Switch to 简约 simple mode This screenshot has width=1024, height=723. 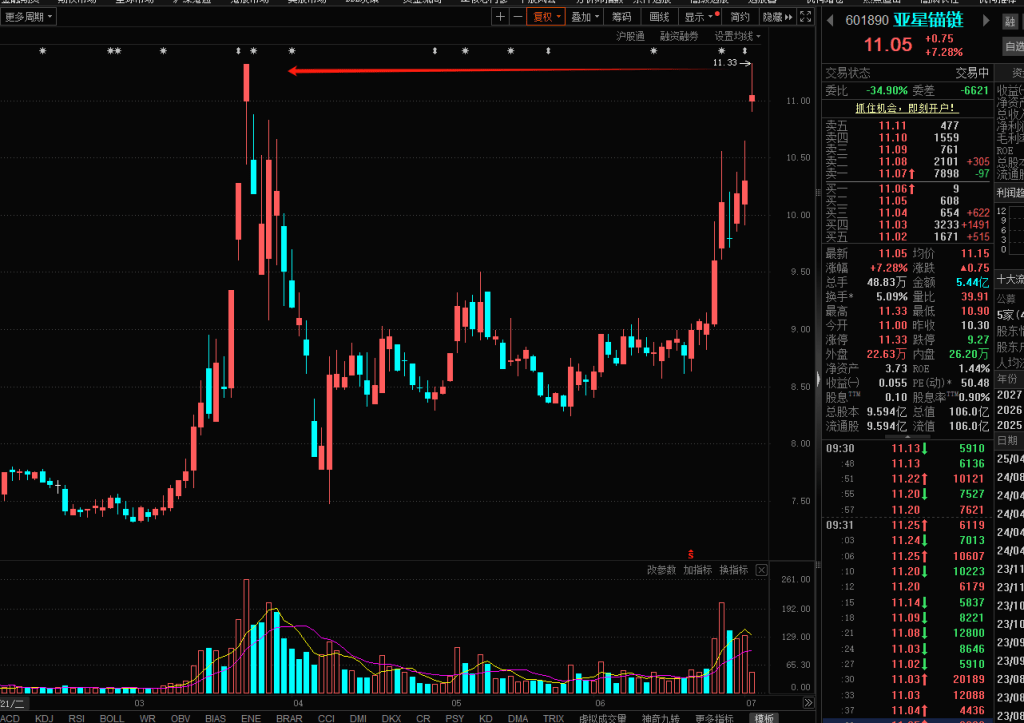pos(740,17)
